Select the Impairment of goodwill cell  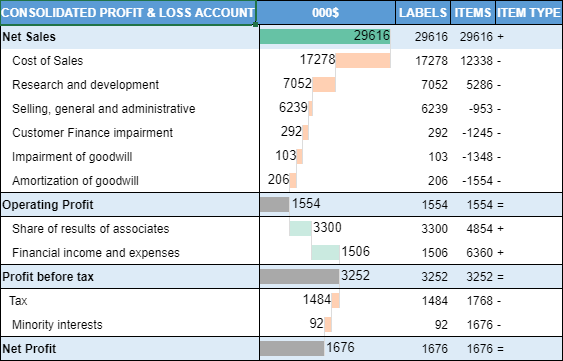[x=130, y=157]
